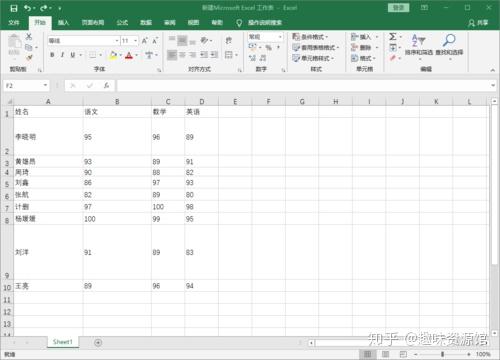Image resolution: width=500 pixels, height=360 pixels.
Task: Click the Merge and Center icon
Action: pyautogui.click(x=229, y=55)
